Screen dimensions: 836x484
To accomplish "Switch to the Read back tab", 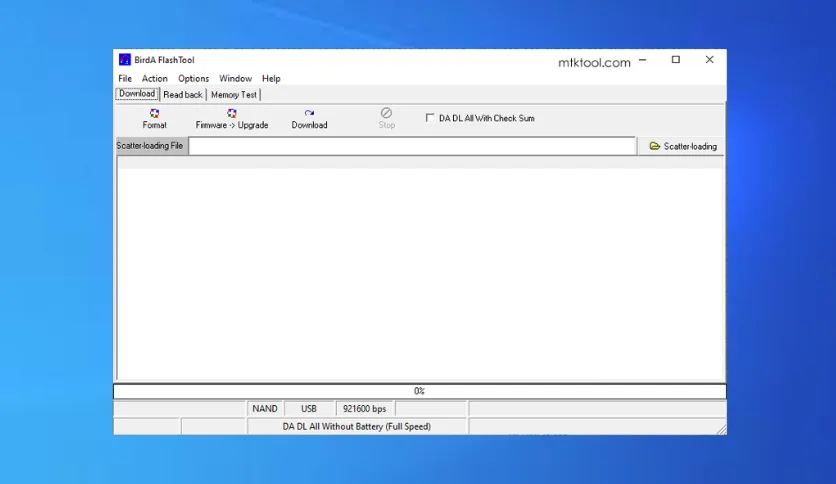I will [x=183, y=94].
